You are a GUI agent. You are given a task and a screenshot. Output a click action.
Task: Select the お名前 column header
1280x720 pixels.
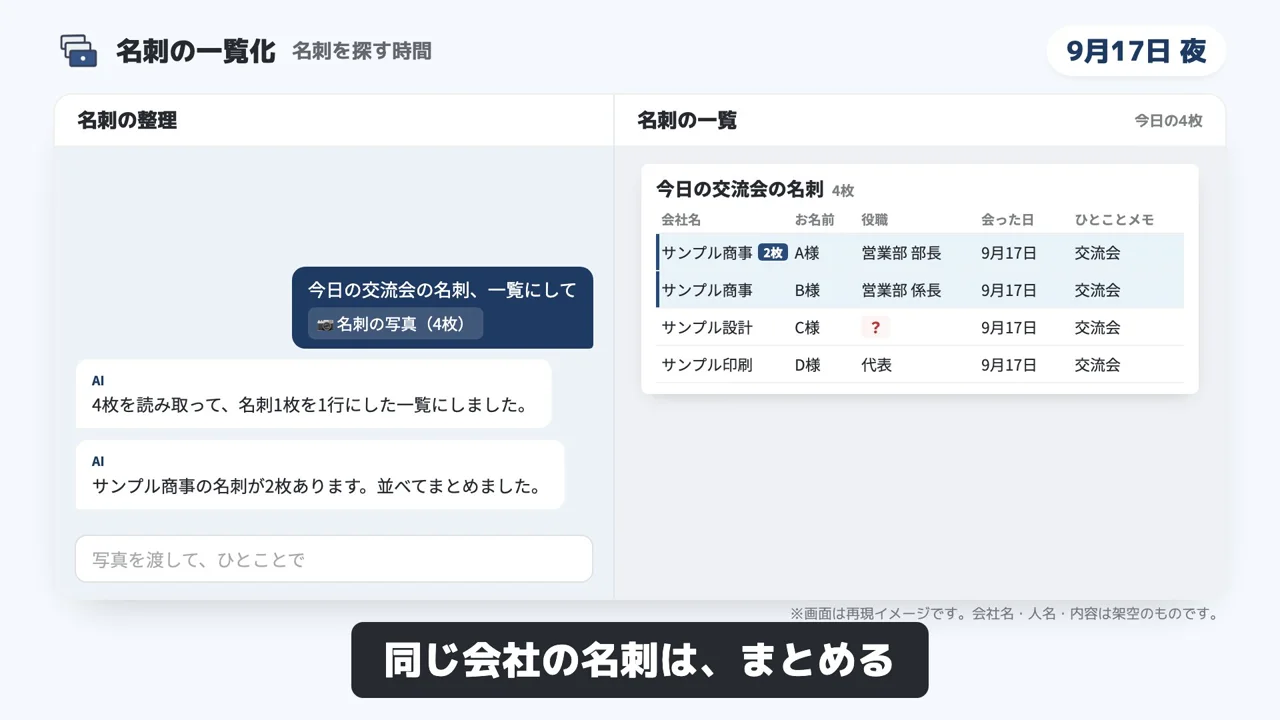coord(814,220)
